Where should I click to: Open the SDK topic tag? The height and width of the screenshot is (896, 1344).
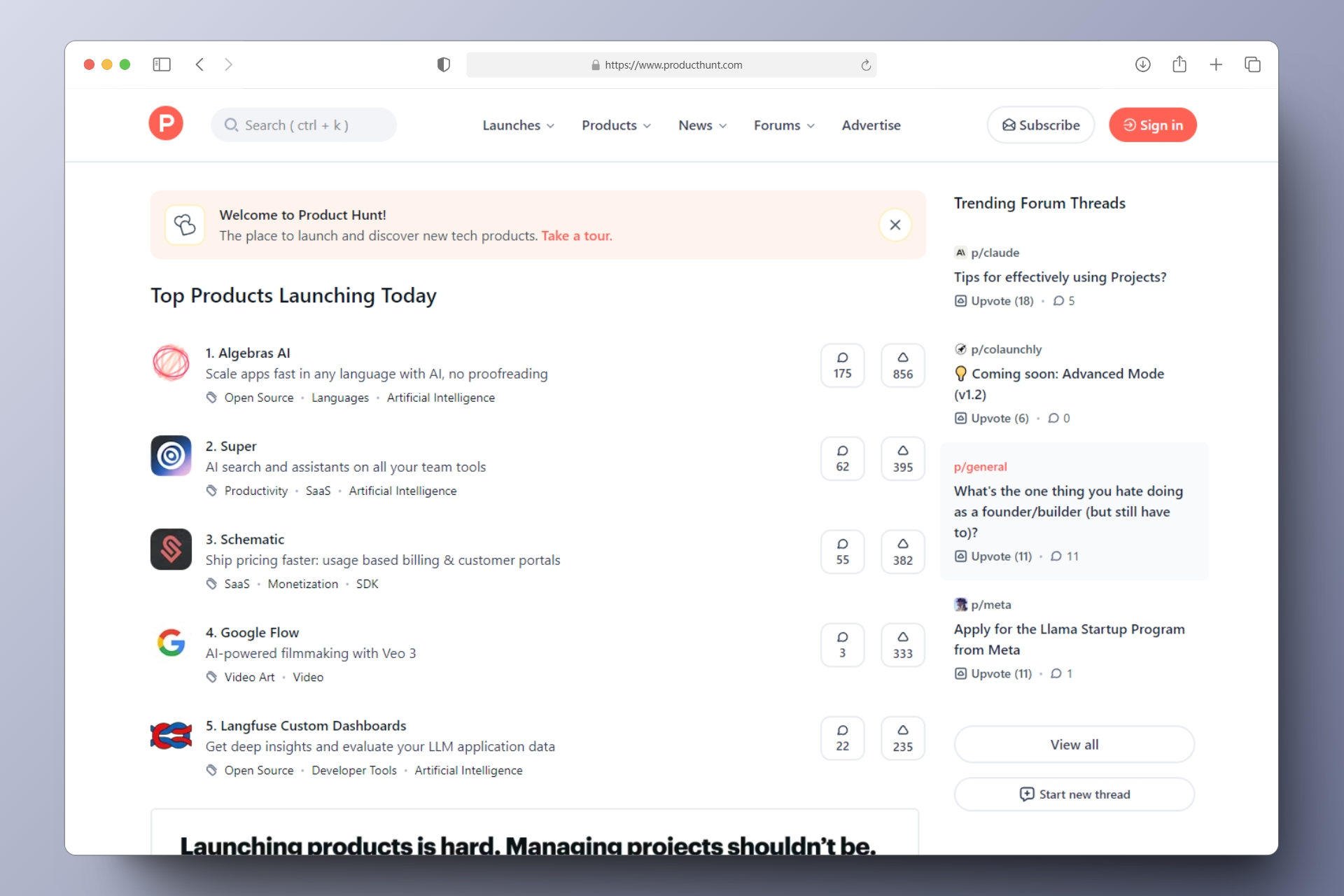pos(367,584)
